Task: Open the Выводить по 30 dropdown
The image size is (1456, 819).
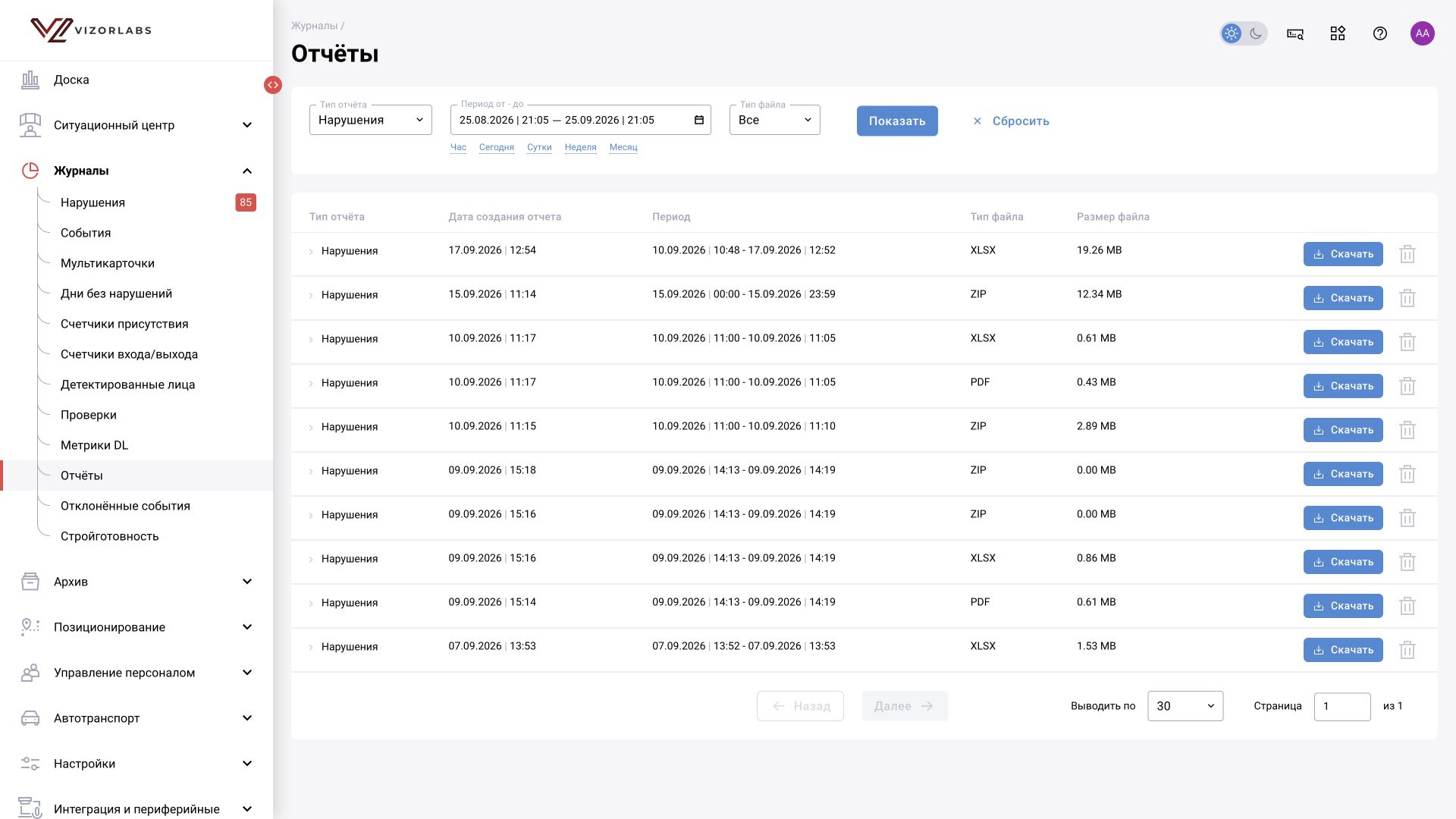Action: pyautogui.click(x=1185, y=706)
